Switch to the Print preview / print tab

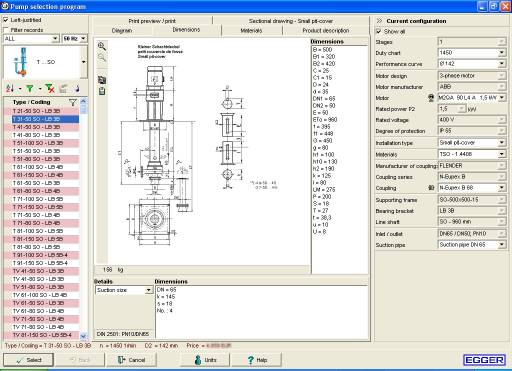click(152, 21)
